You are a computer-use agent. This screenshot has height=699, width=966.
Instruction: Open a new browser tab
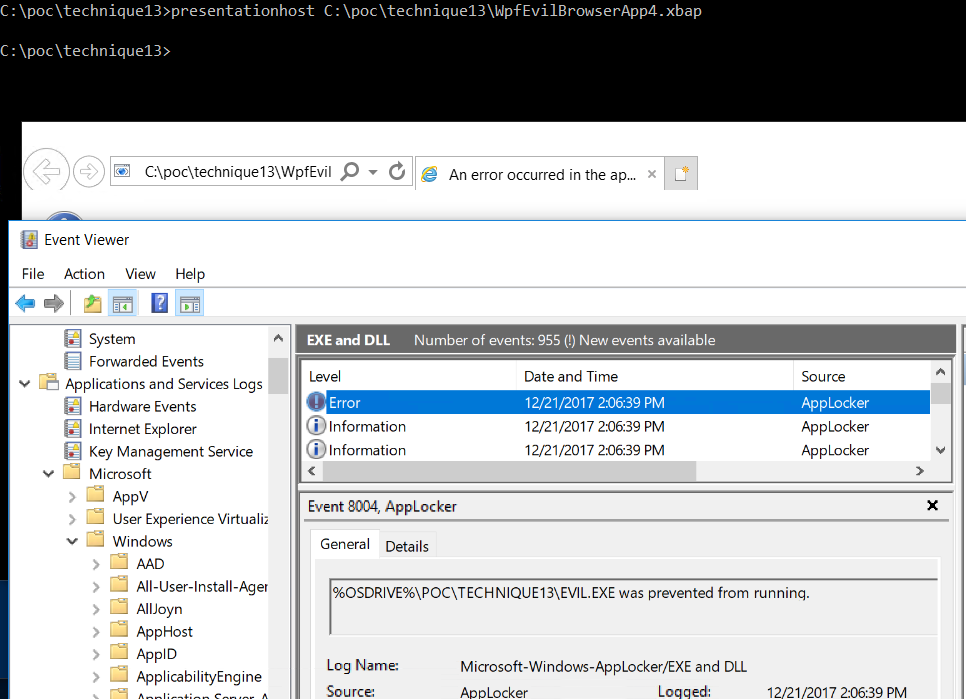[x=681, y=174]
